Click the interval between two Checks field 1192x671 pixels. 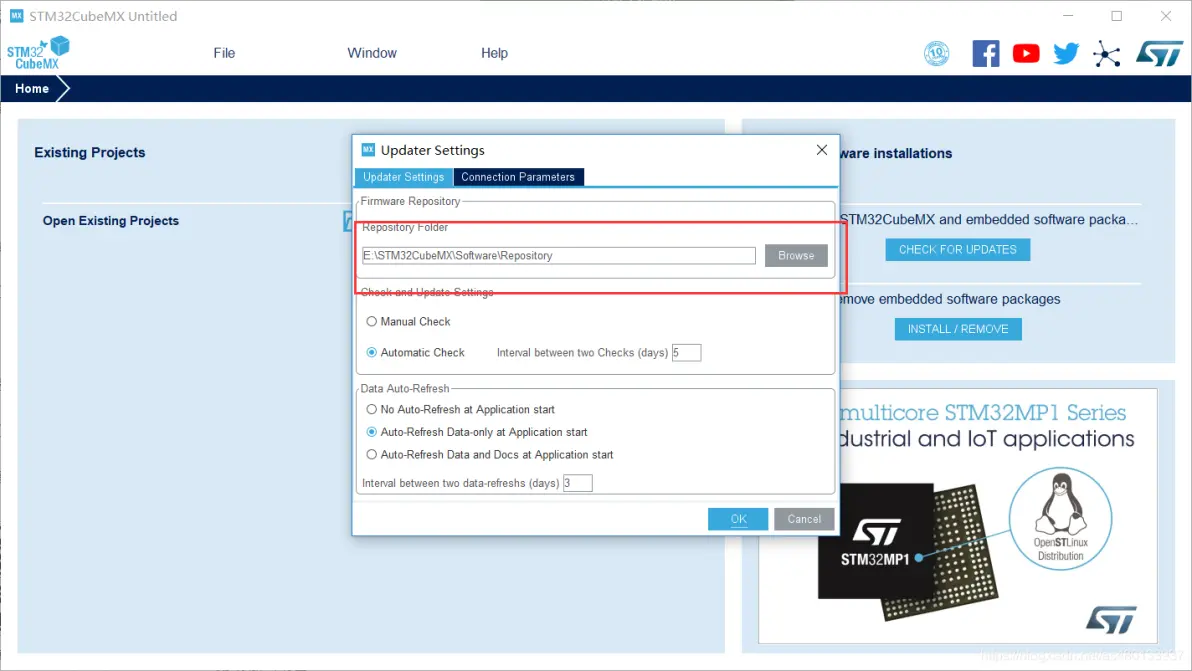[686, 353]
